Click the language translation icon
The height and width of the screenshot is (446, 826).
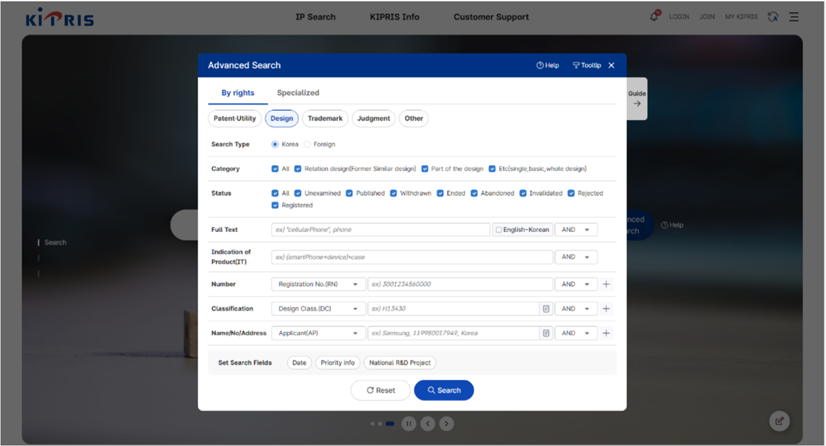(773, 17)
